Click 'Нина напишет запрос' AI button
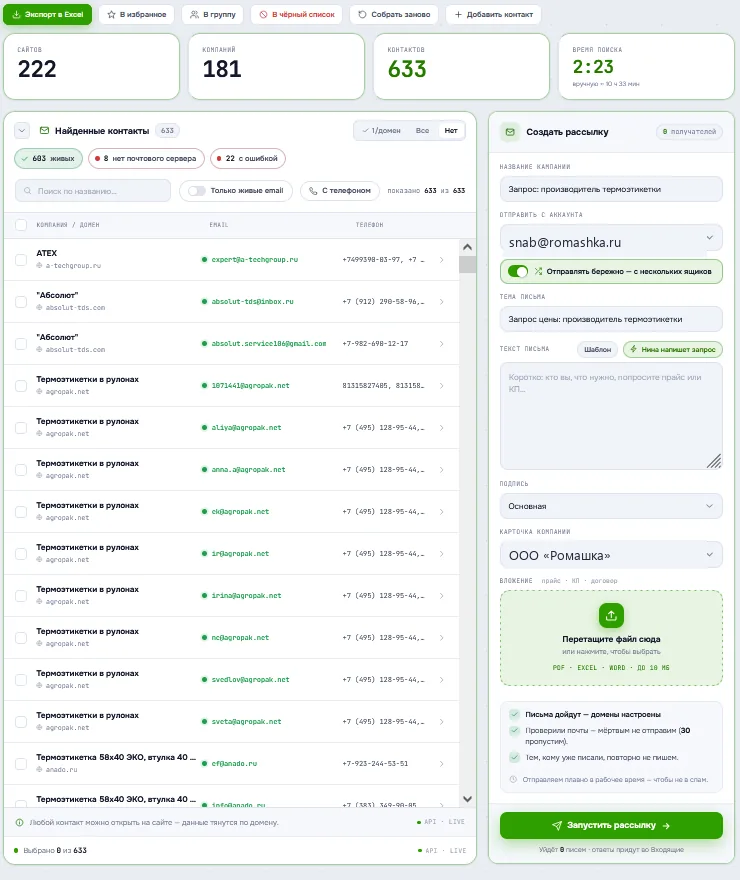The image size is (740, 880). pos(673,350)
